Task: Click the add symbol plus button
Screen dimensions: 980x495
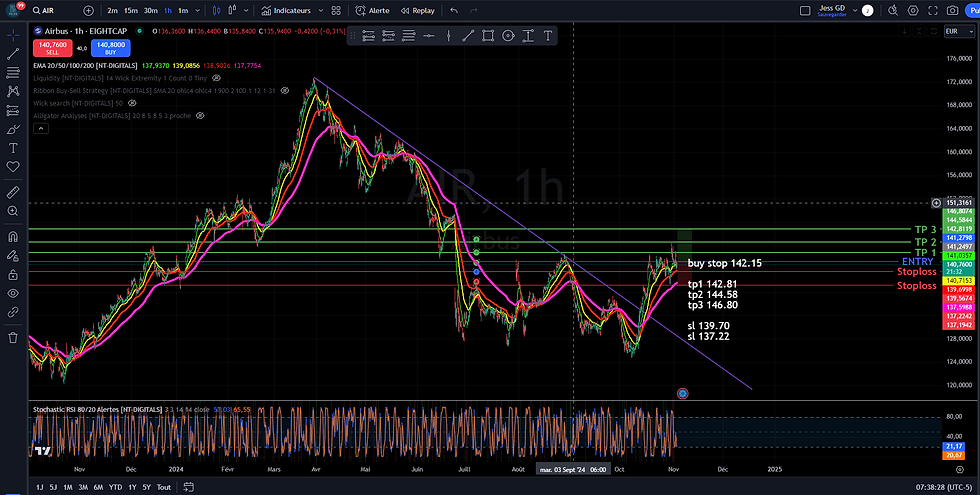Action: tap(89, 11)
